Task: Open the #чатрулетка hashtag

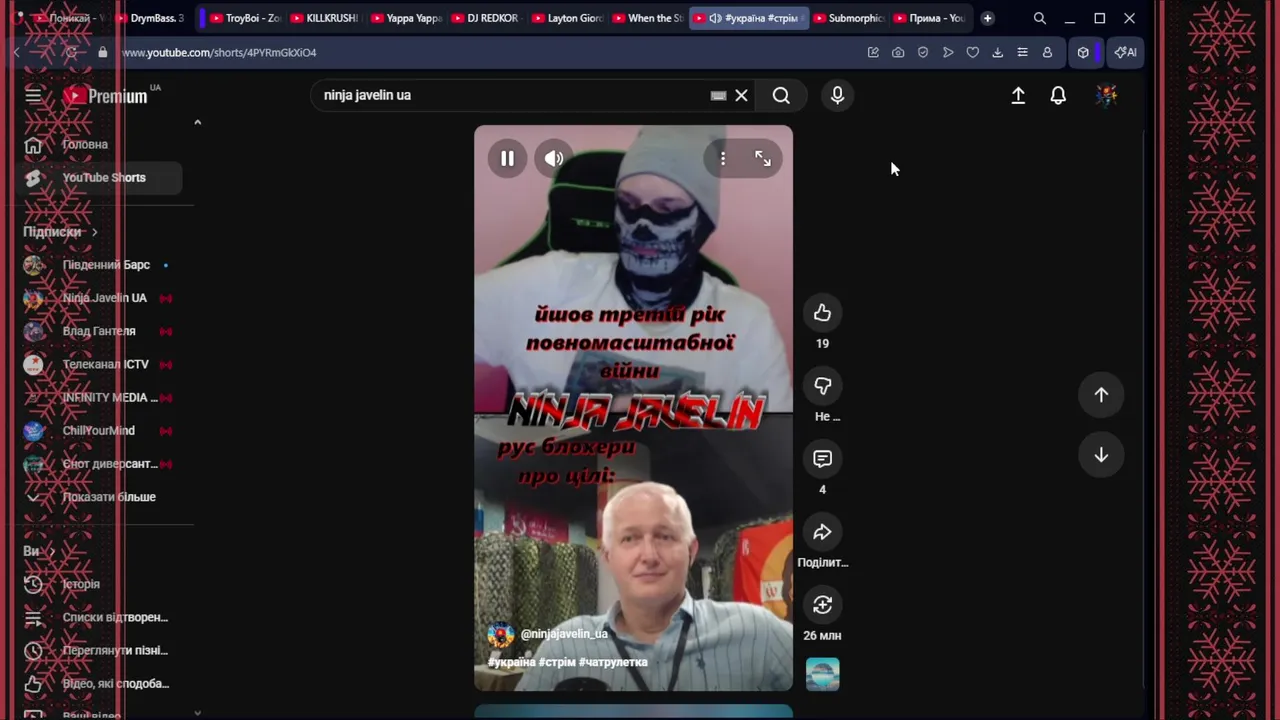Action: [x=613, y=662]
